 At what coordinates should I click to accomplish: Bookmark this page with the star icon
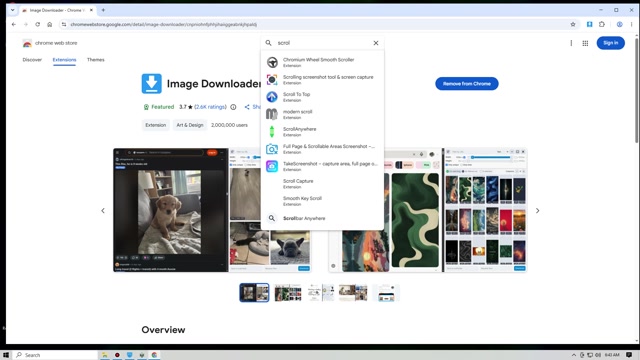pyautogui.click(x=573, y=24)
